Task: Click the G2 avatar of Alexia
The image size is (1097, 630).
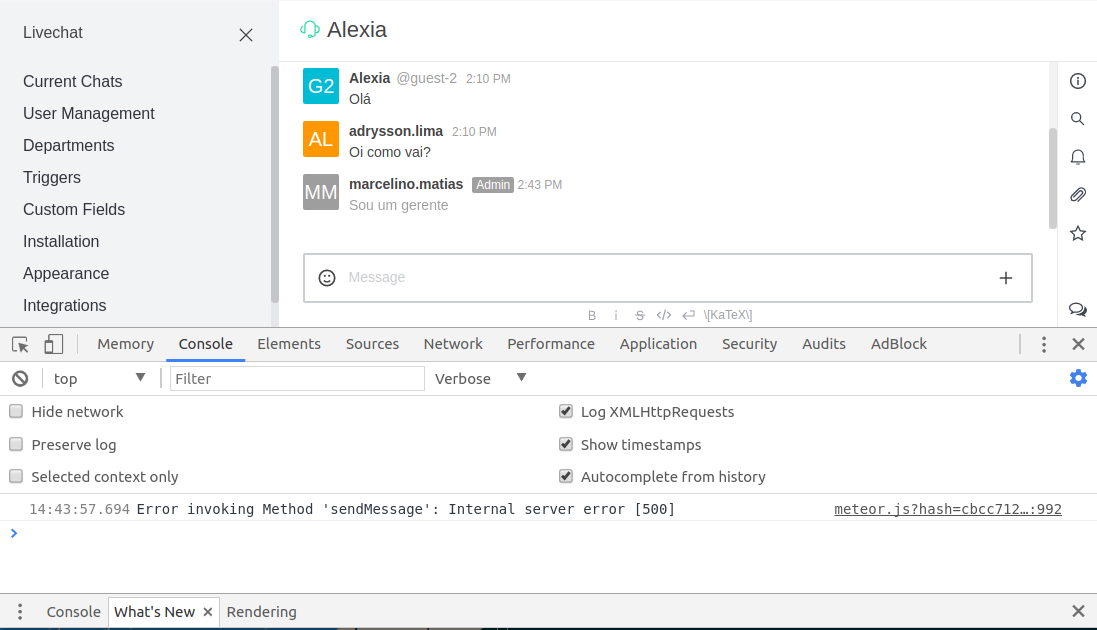Action: (321, 86)
